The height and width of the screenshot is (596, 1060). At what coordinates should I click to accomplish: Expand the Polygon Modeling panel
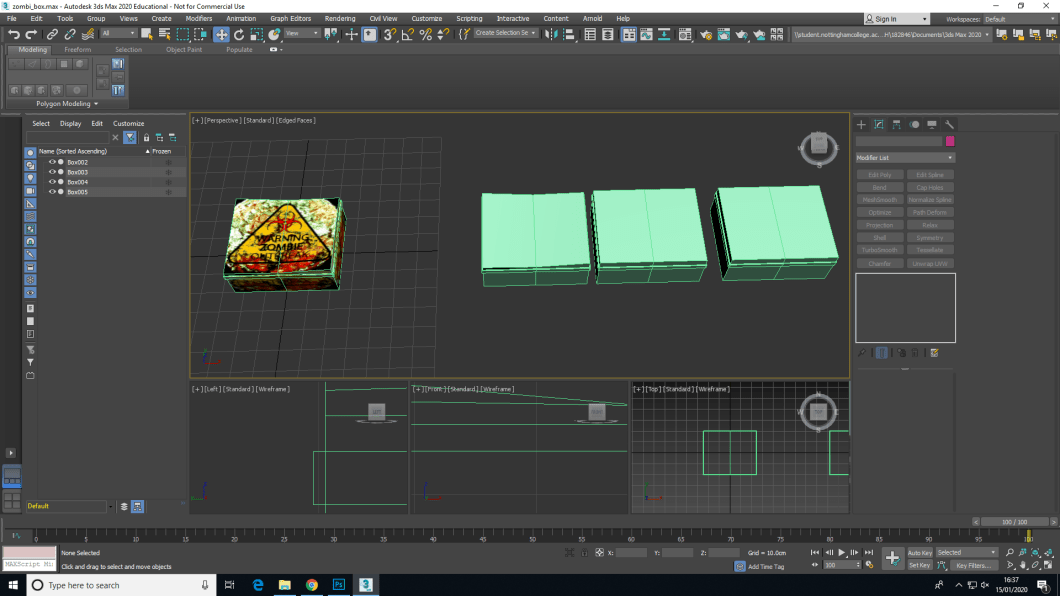(x=67, y=103)
